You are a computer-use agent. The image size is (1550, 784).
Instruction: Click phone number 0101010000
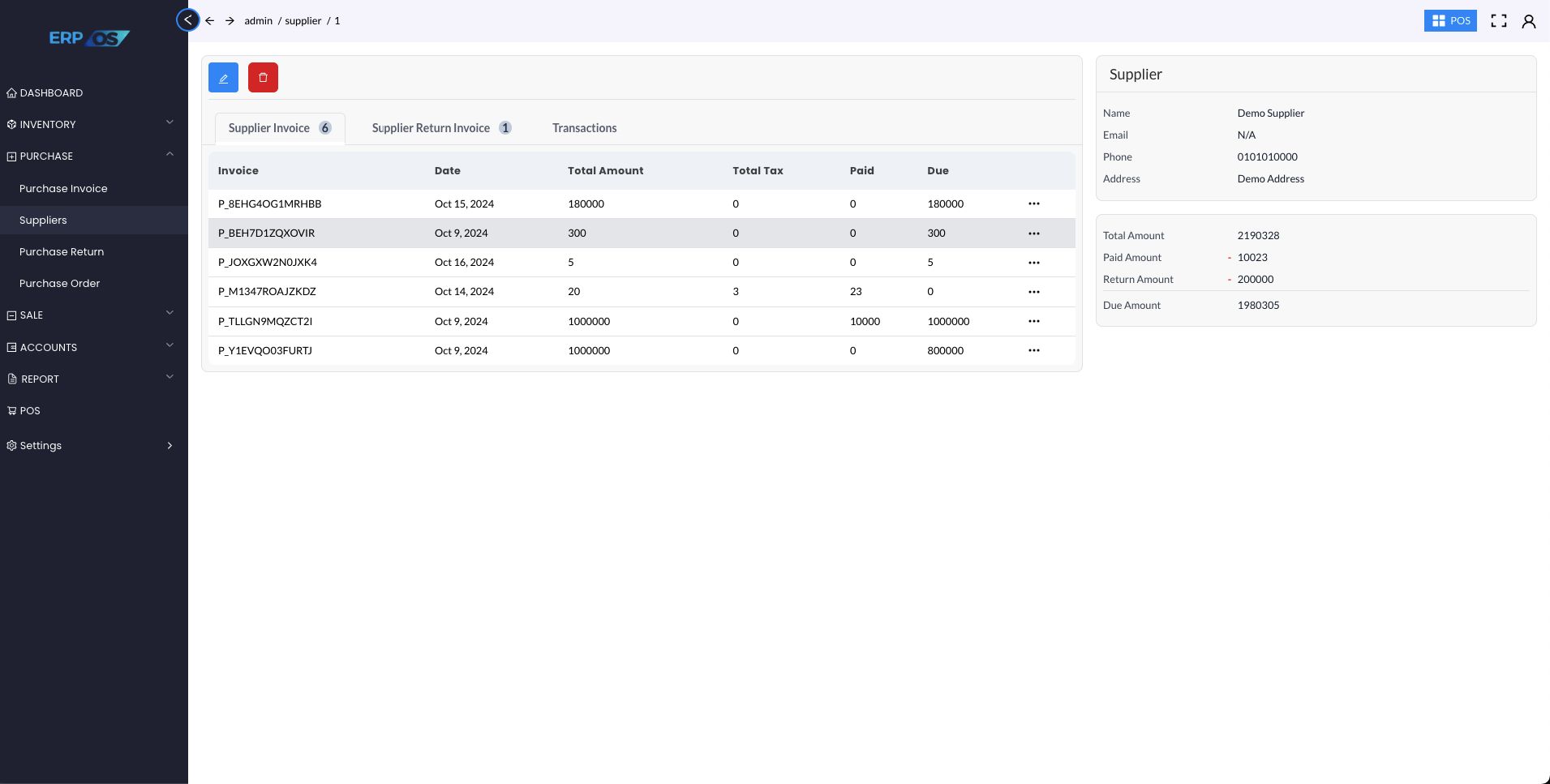(x=1268, y=157)
